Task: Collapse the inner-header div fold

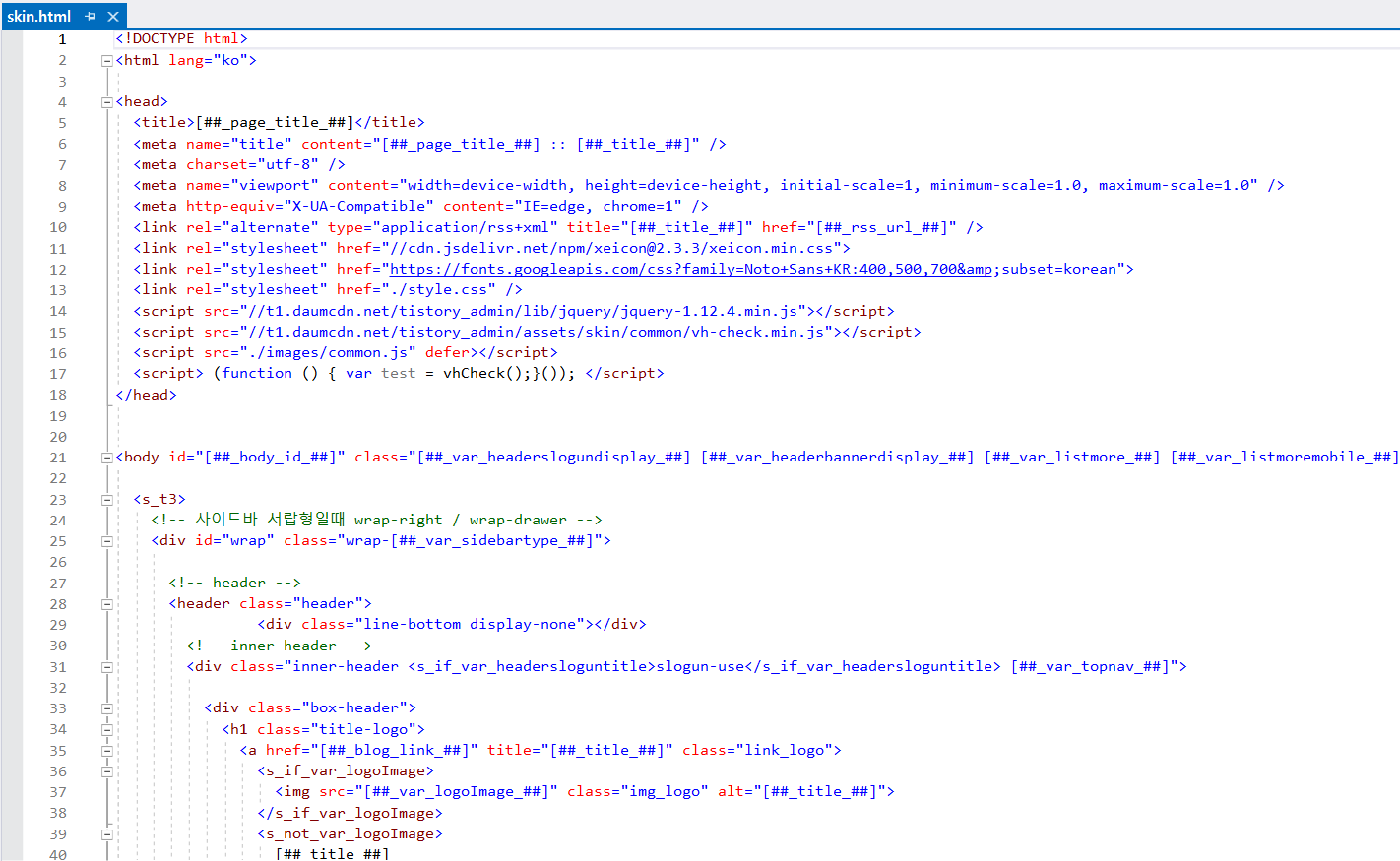Action: pos(106,666)
